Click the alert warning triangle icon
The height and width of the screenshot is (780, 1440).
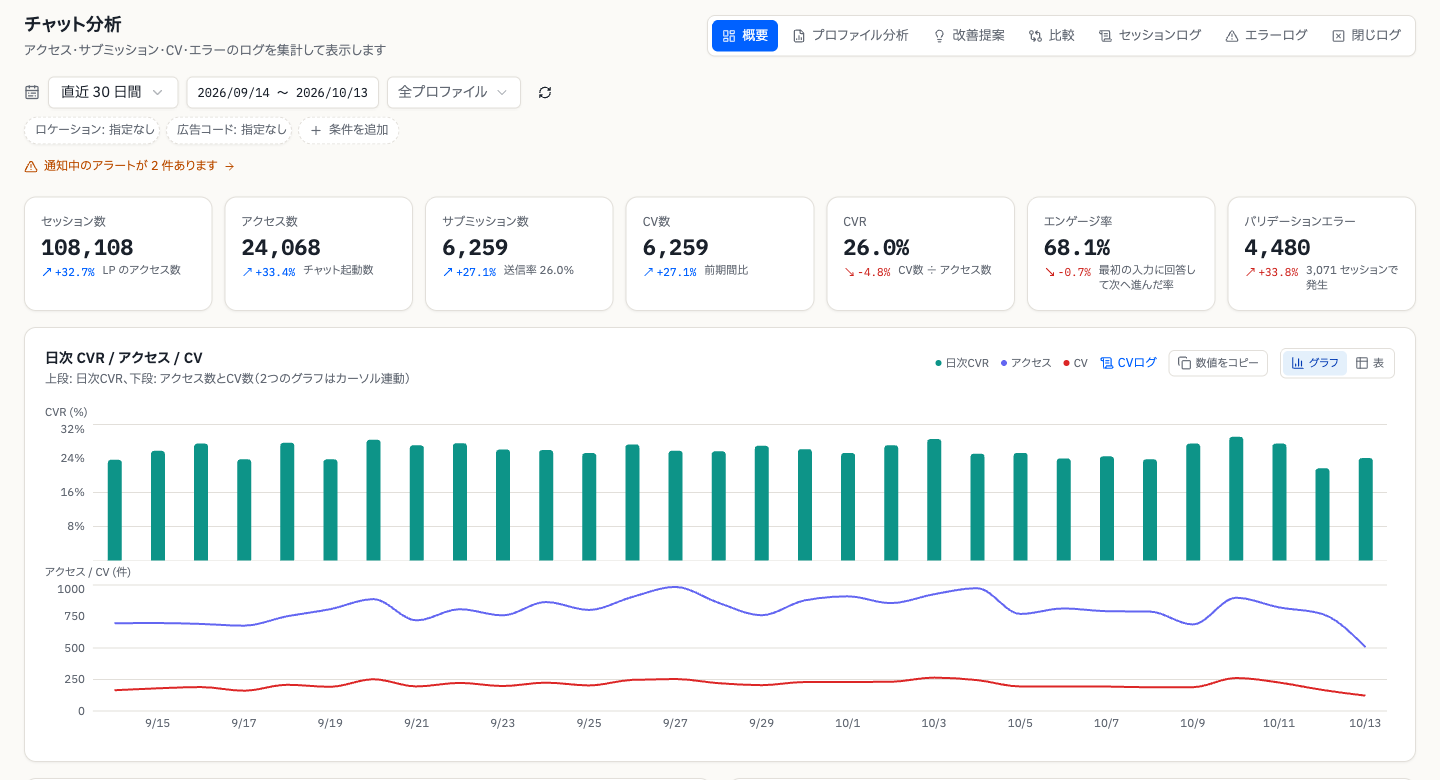click(31, 166)
